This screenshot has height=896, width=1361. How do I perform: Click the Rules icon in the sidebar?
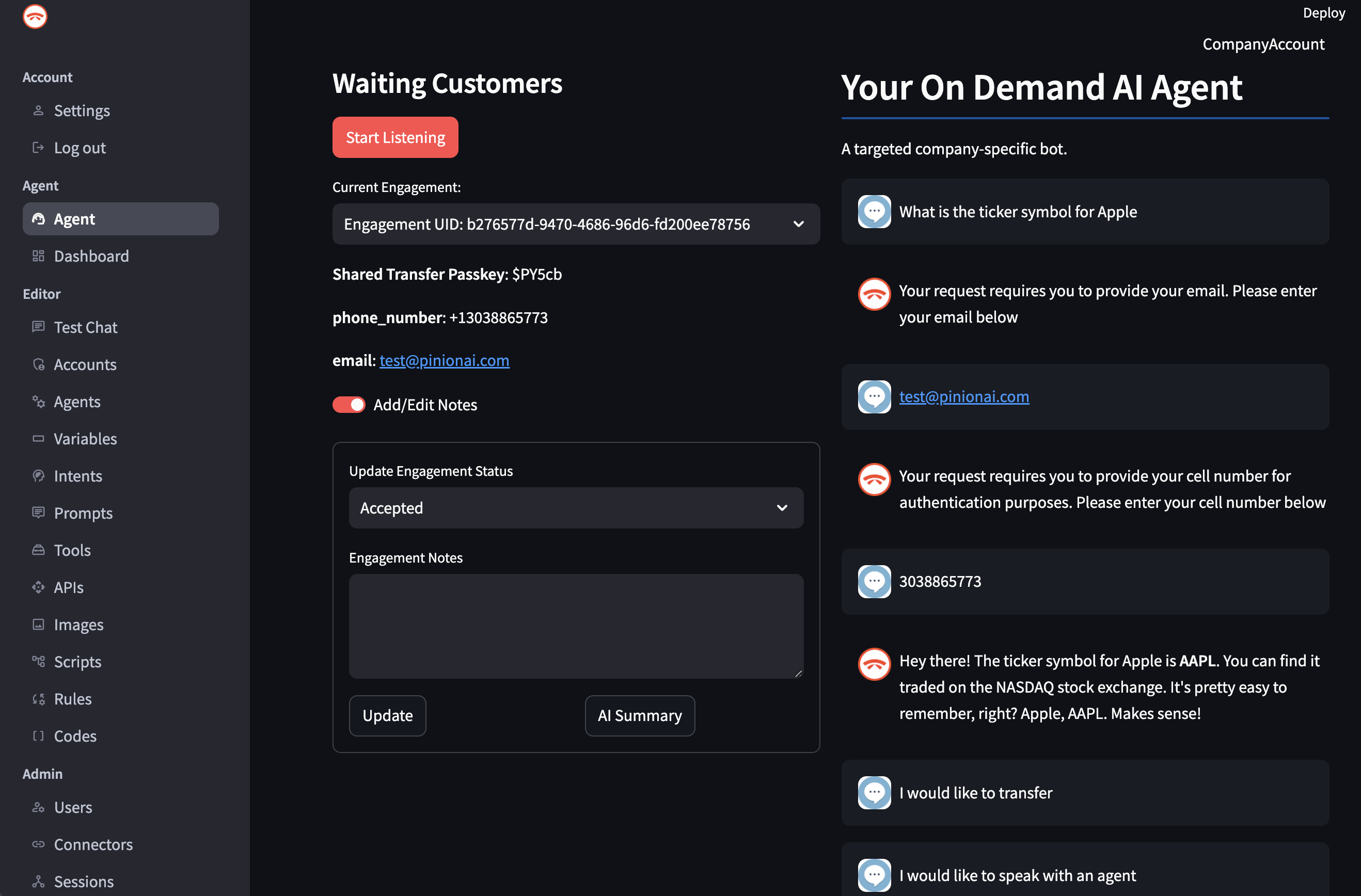click(38, 699)
